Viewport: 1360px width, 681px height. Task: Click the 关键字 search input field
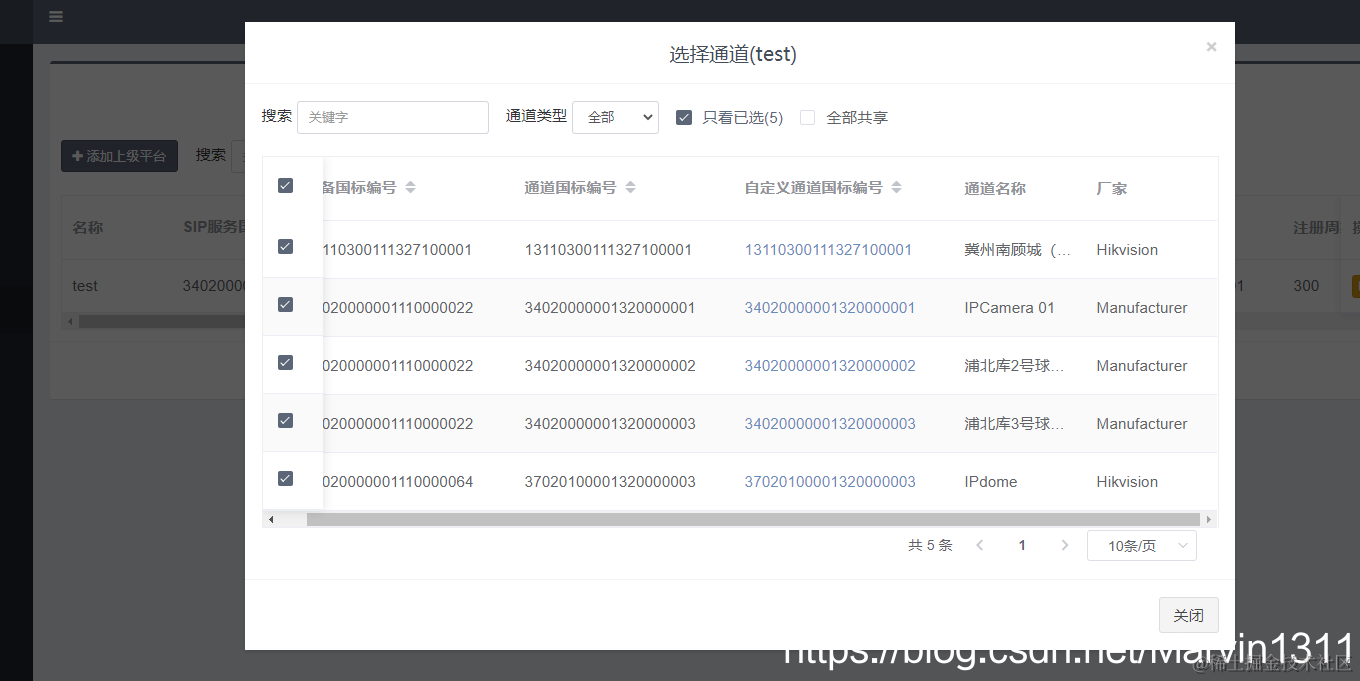click(393, 117)
